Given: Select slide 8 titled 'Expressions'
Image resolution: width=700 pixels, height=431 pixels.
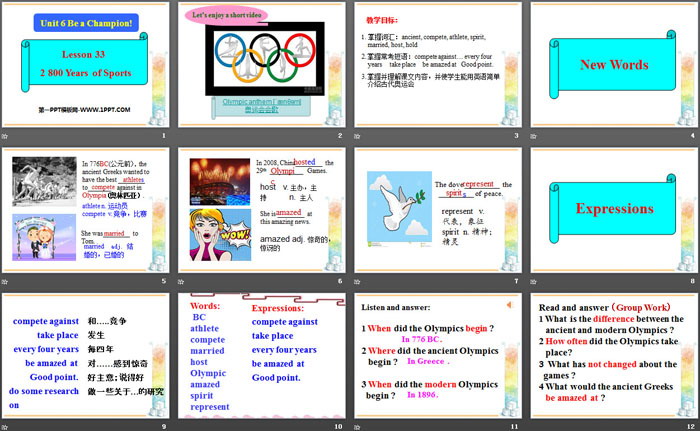Looking at the screenshot, I should click(614, 210).
